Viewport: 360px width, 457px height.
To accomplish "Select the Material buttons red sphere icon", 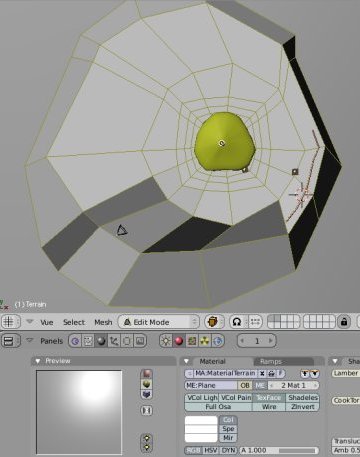I will point(179,341).
